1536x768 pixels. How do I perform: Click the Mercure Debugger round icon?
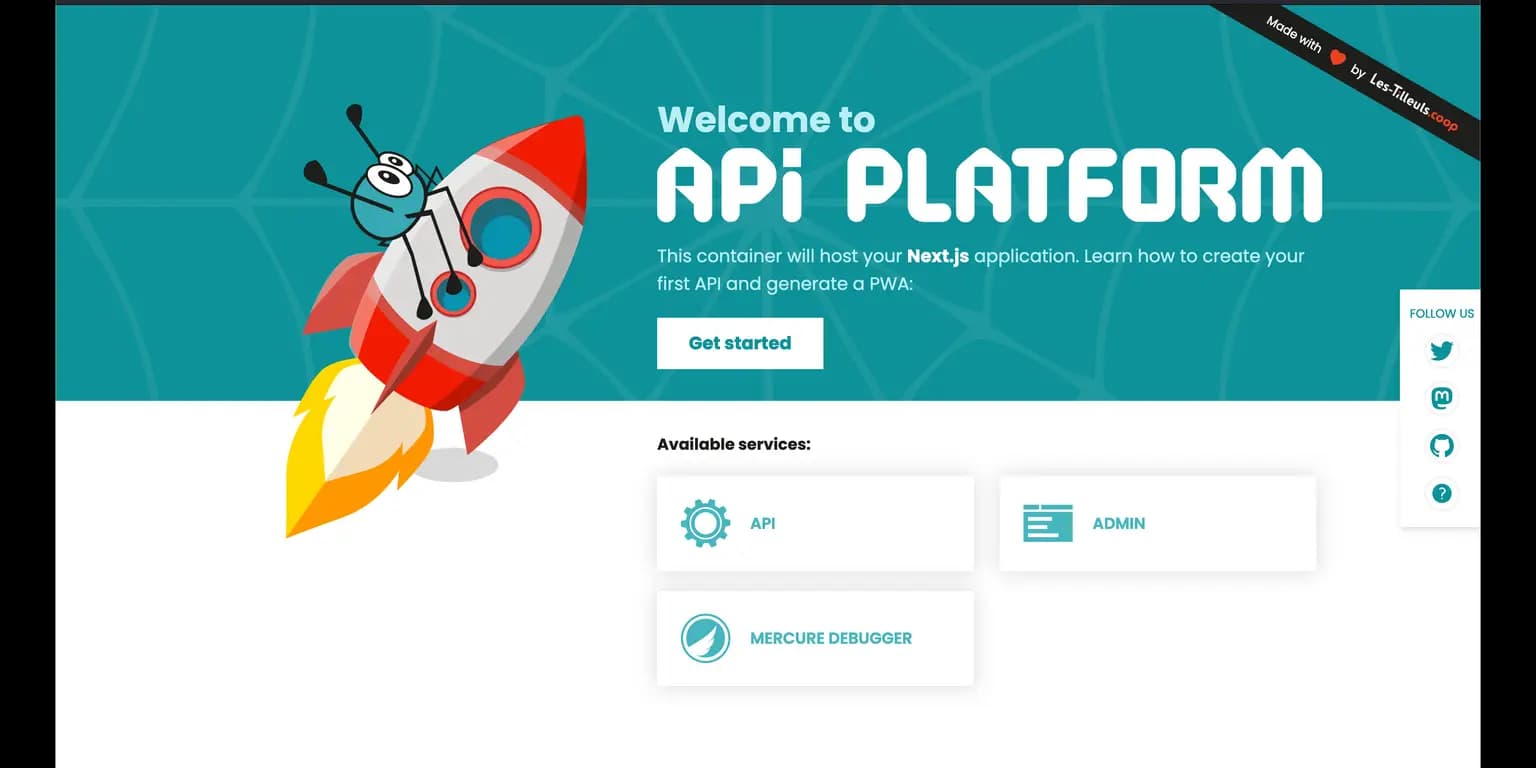[705, 638]
